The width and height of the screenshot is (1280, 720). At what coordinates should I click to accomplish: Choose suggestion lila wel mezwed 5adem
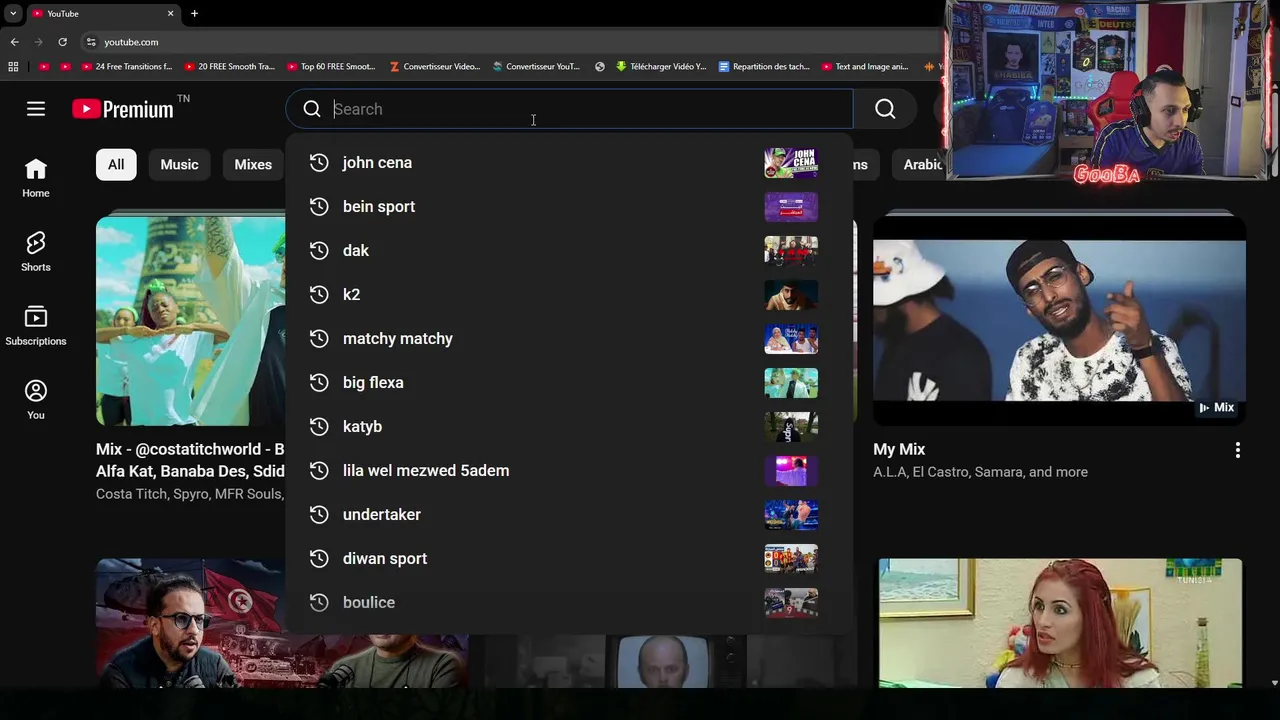pyautogui.click(x=569, y=470)
